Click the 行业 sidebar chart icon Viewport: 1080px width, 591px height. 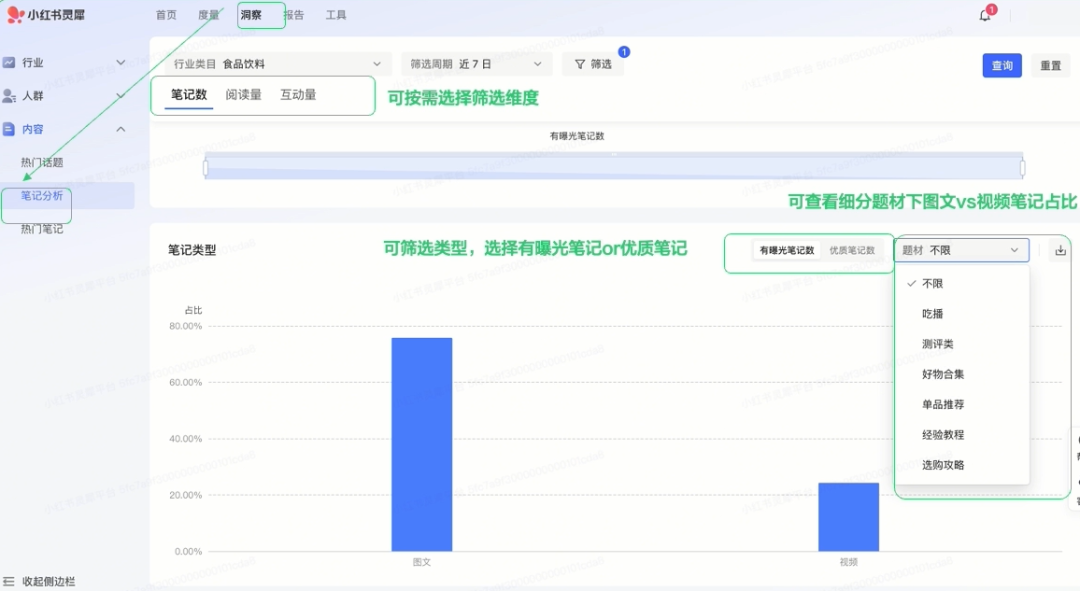9,62
